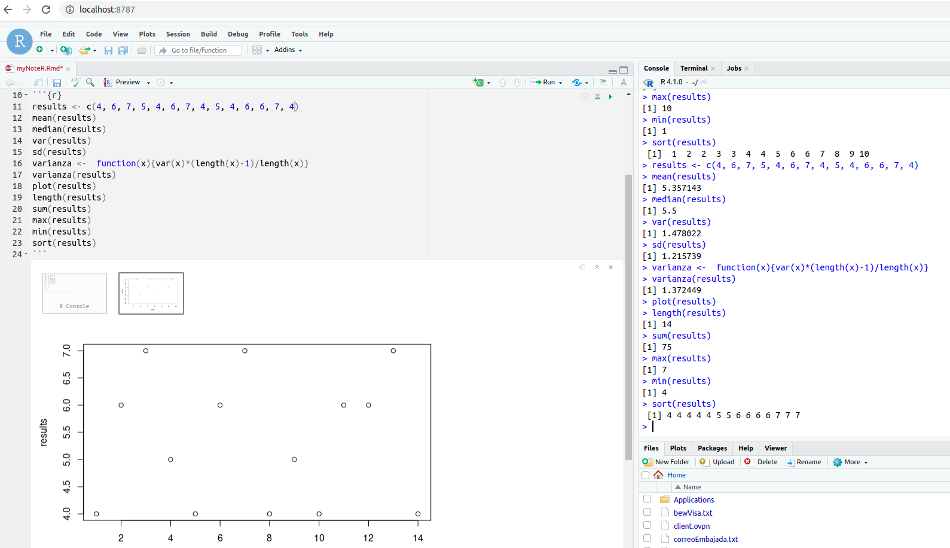Open the Session menu
Viewport: 950px width, 548px height.
178,34
